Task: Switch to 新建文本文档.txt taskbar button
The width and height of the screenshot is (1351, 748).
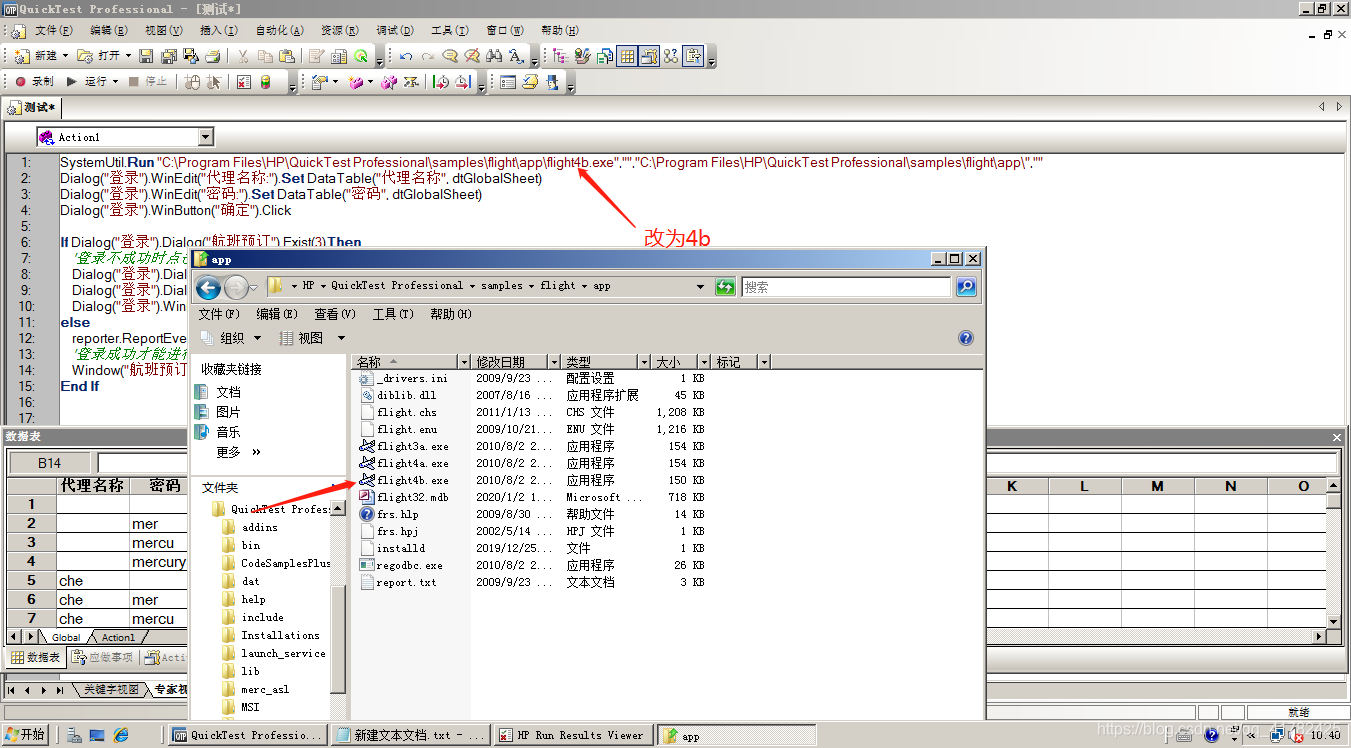Action: tap(411, 735)
